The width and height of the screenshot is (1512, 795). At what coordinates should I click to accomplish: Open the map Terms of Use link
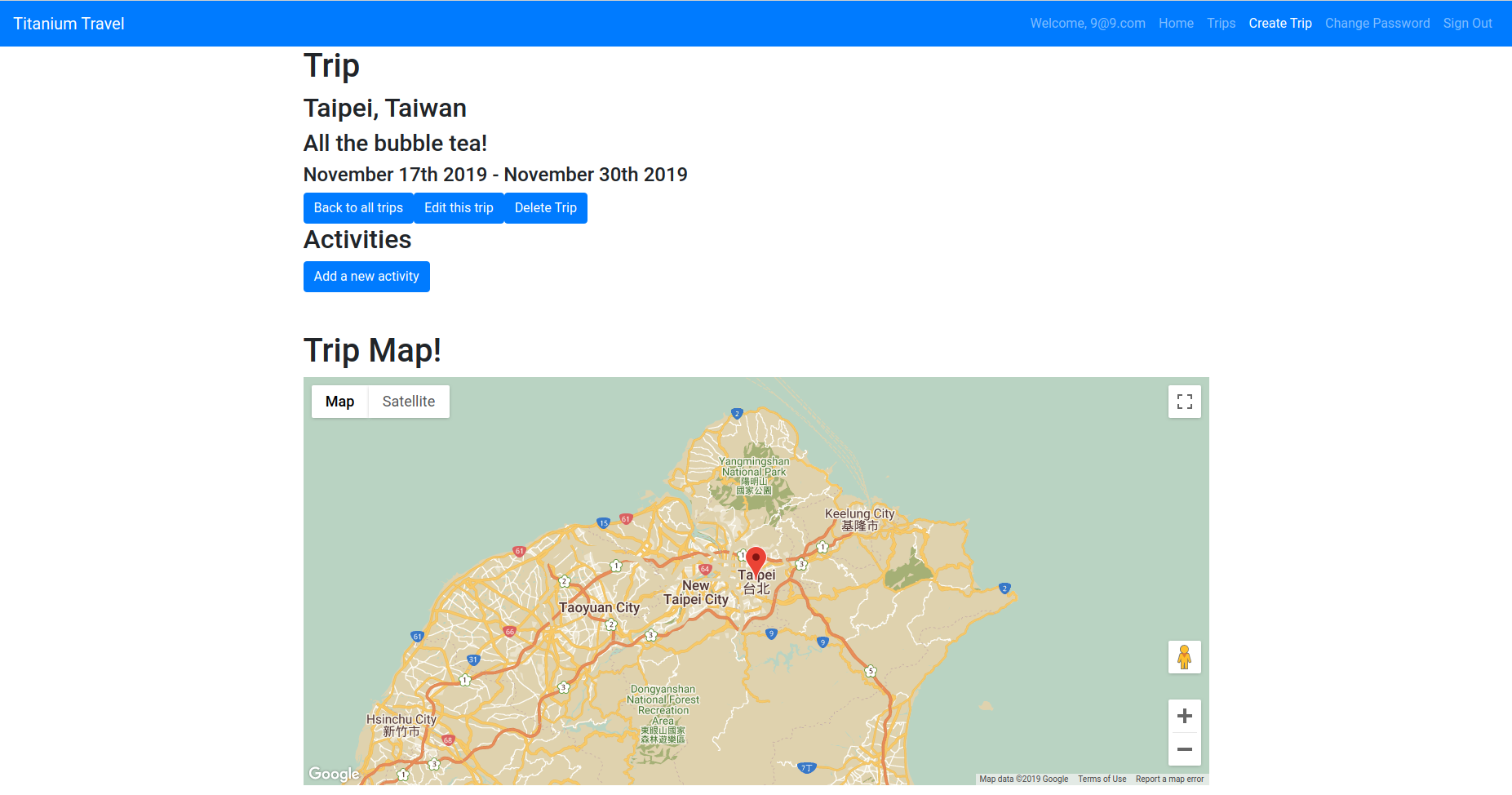pyautogui.click(x=1102, y=779)
